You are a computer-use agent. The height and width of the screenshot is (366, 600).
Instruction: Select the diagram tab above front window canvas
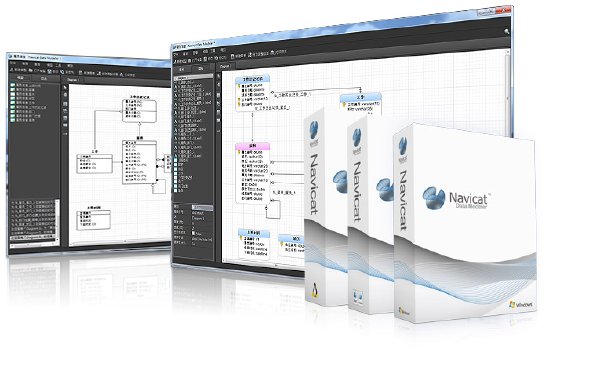225,66
